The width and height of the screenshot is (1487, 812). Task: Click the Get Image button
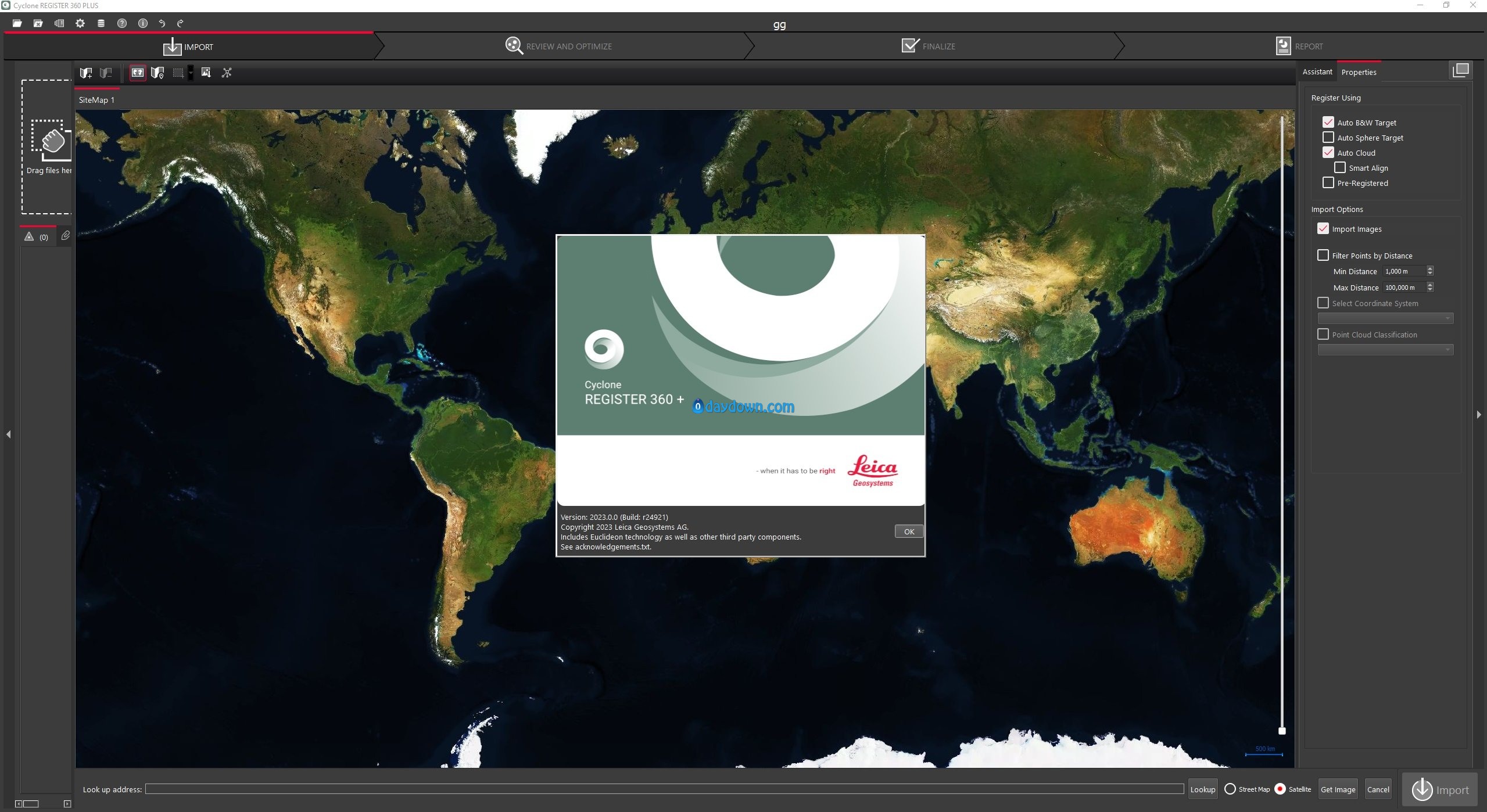[1338, 789]
